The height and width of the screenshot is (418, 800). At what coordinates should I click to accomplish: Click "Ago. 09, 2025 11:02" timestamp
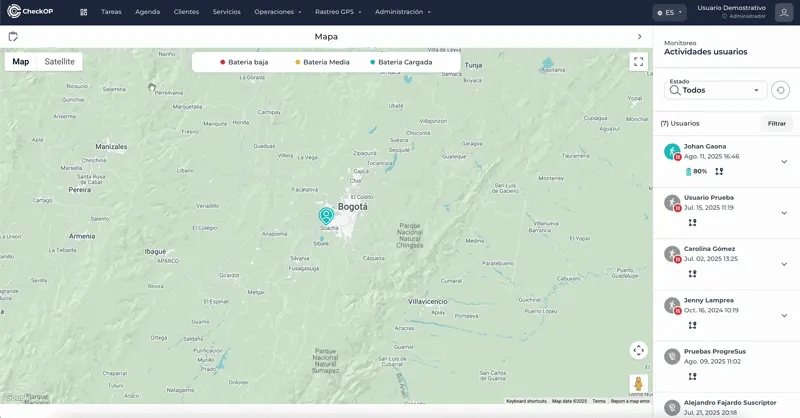pyautogui.click(x=712, y=361)
